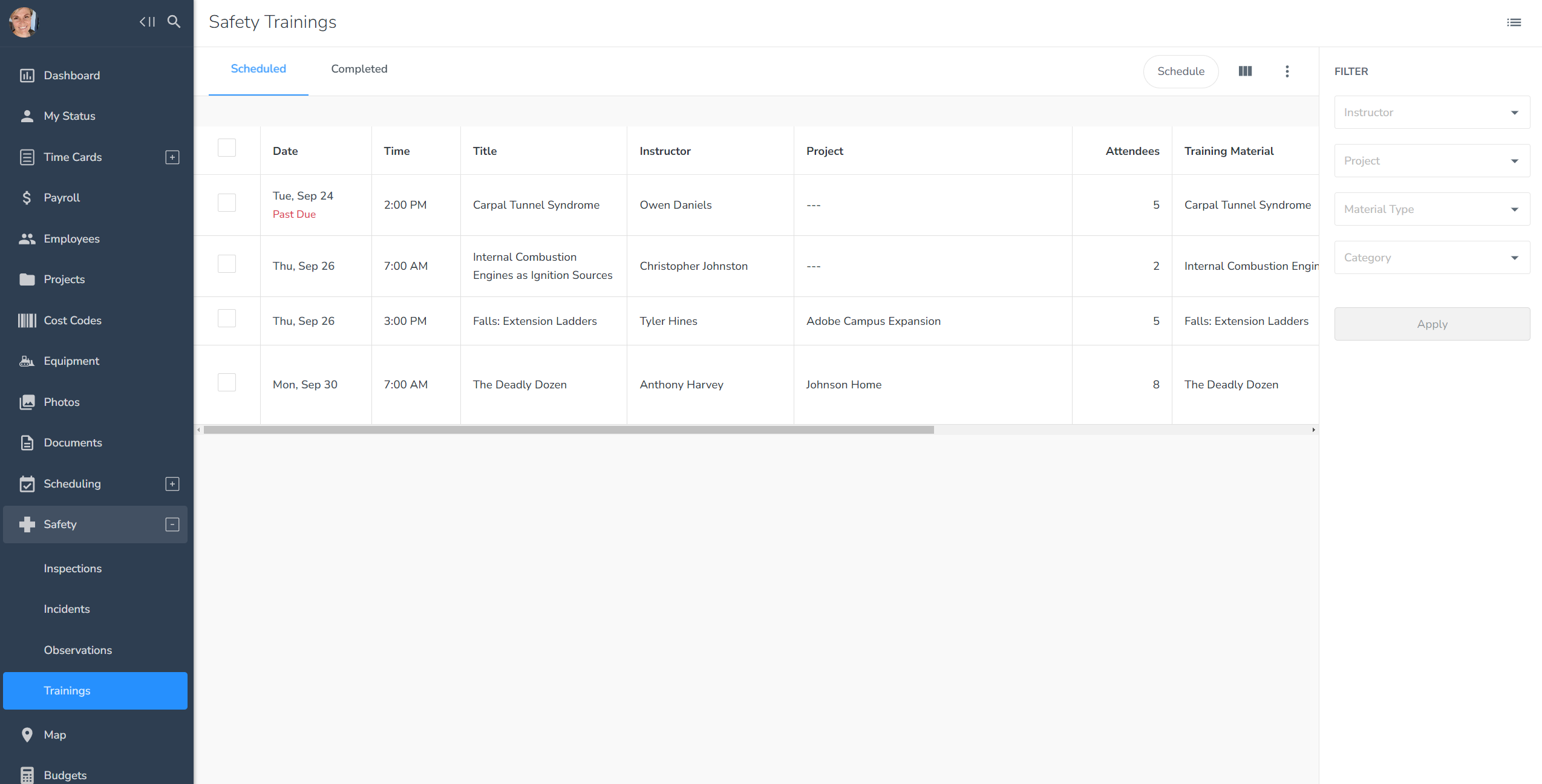Open the Material Type filter dropdown
Viewport: 1542px width, 784px height.
pyautogui.click(x=1432, y=209)
